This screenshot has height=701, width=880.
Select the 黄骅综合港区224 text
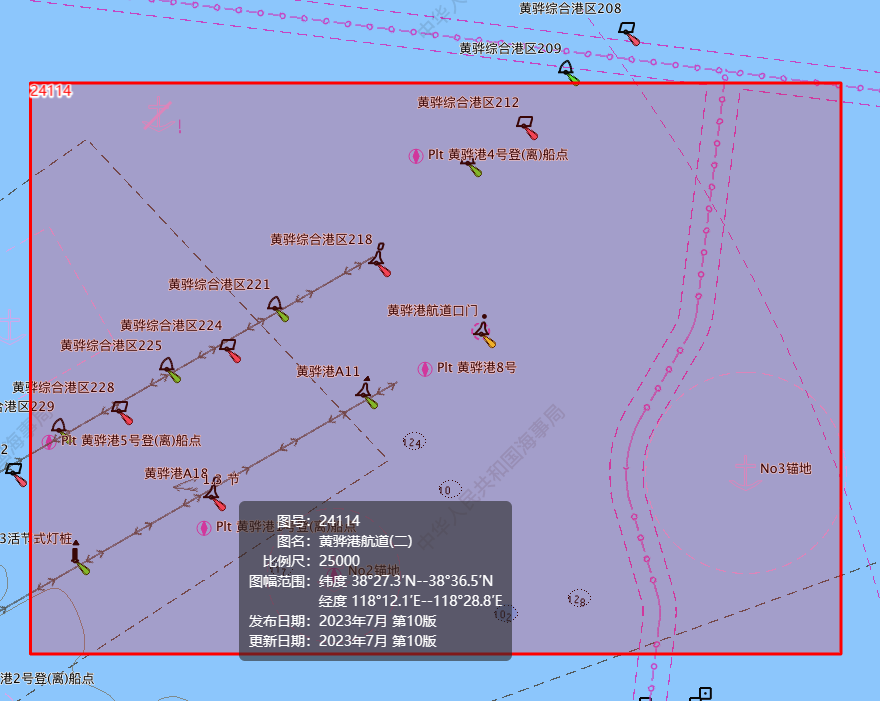[x=171, y=326]
